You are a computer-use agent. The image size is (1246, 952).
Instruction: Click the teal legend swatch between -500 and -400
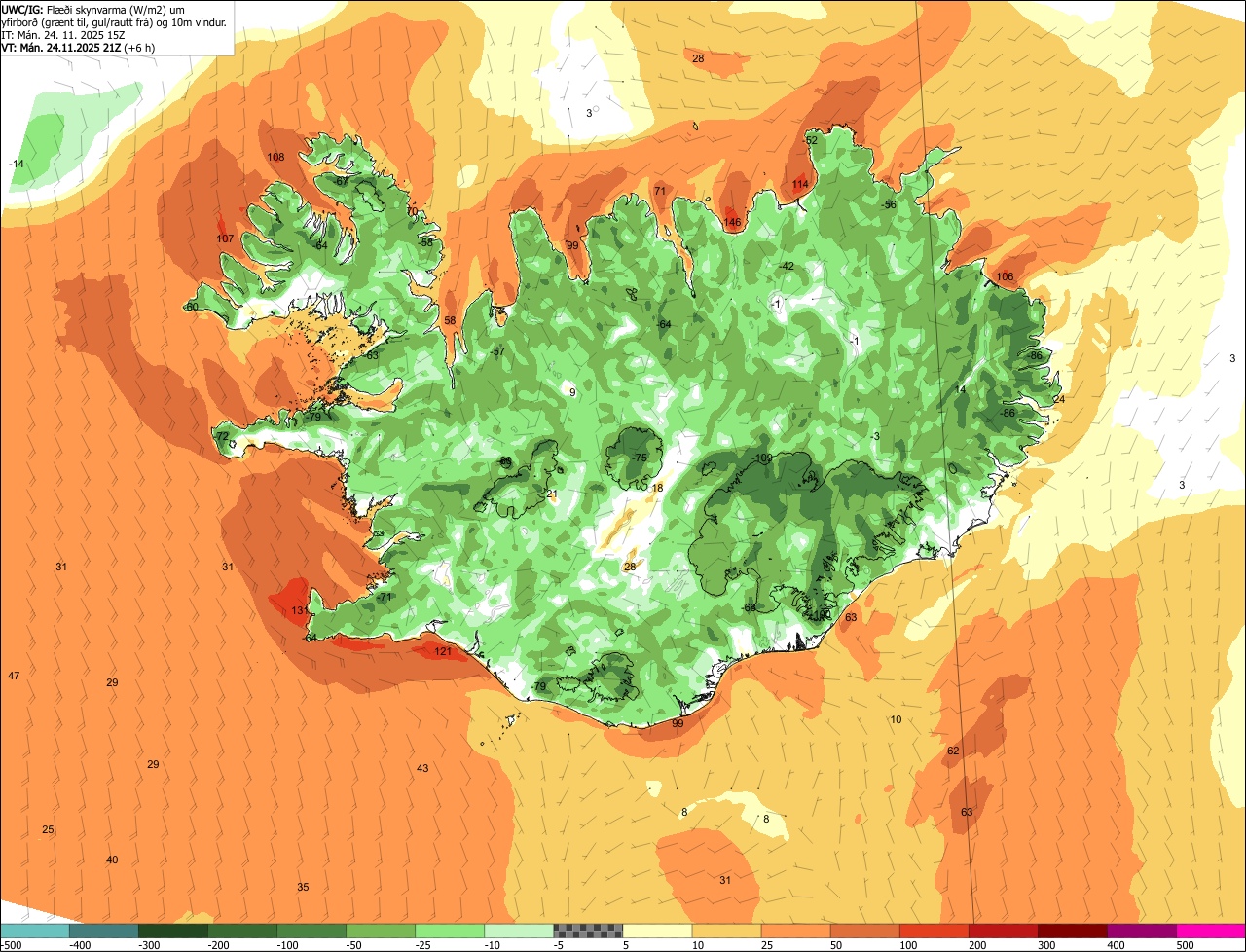pos(35,931)
